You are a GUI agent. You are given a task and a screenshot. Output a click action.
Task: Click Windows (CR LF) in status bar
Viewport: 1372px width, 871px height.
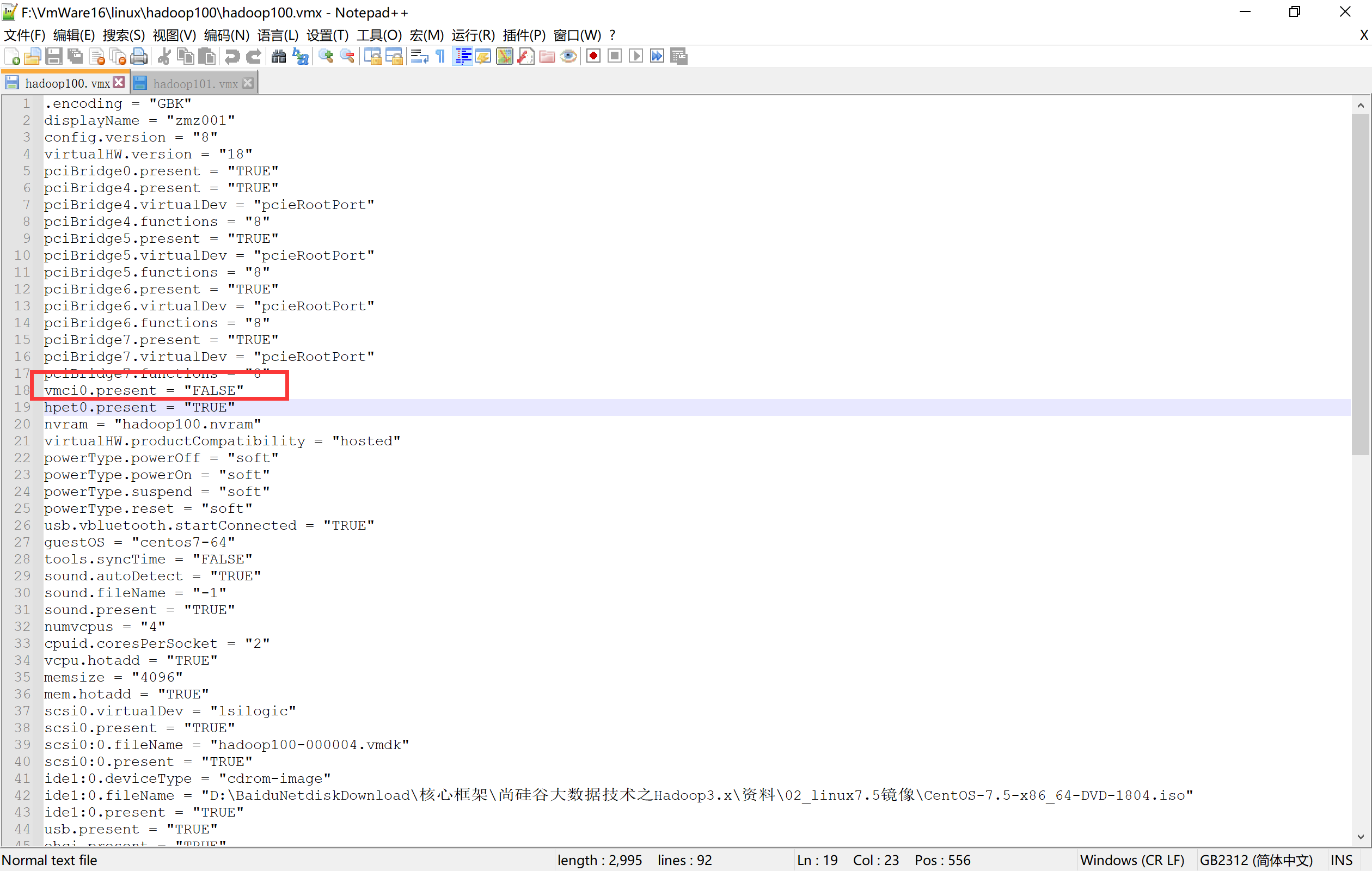1131,860
